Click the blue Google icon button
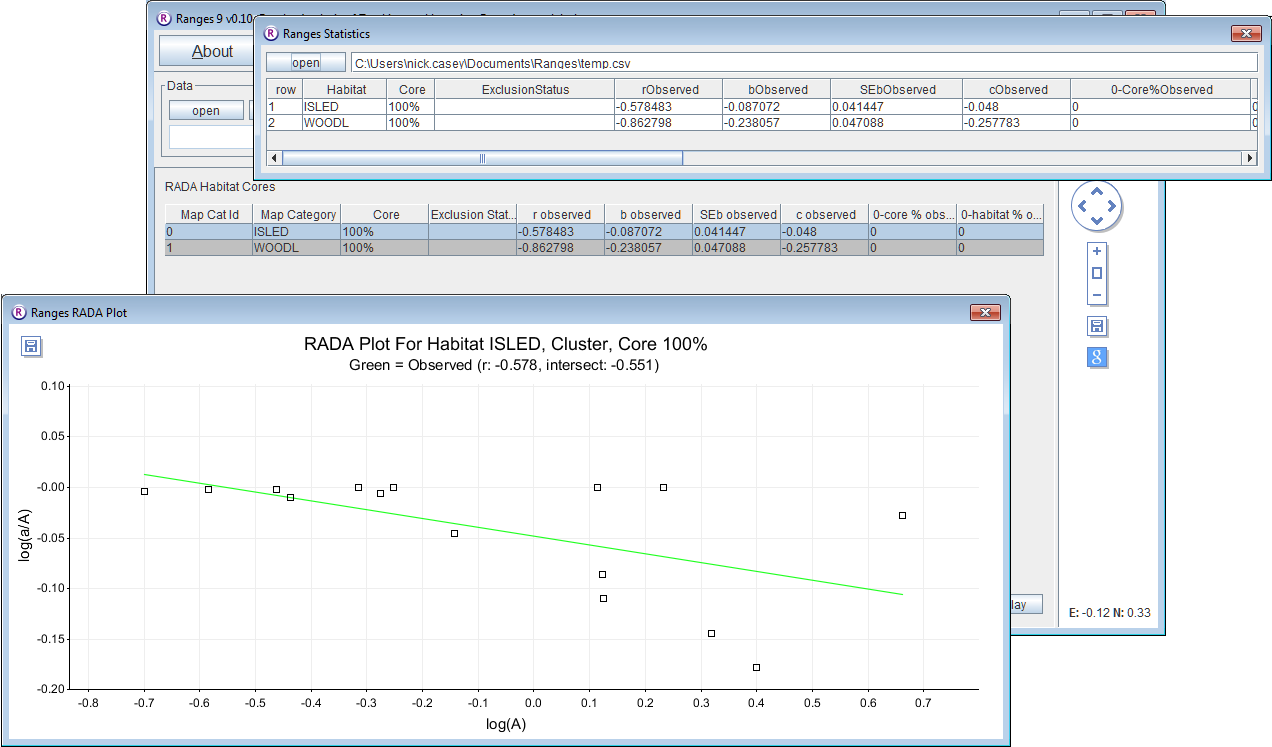This screenshot has height=747, width=1272. (1097, 357)
